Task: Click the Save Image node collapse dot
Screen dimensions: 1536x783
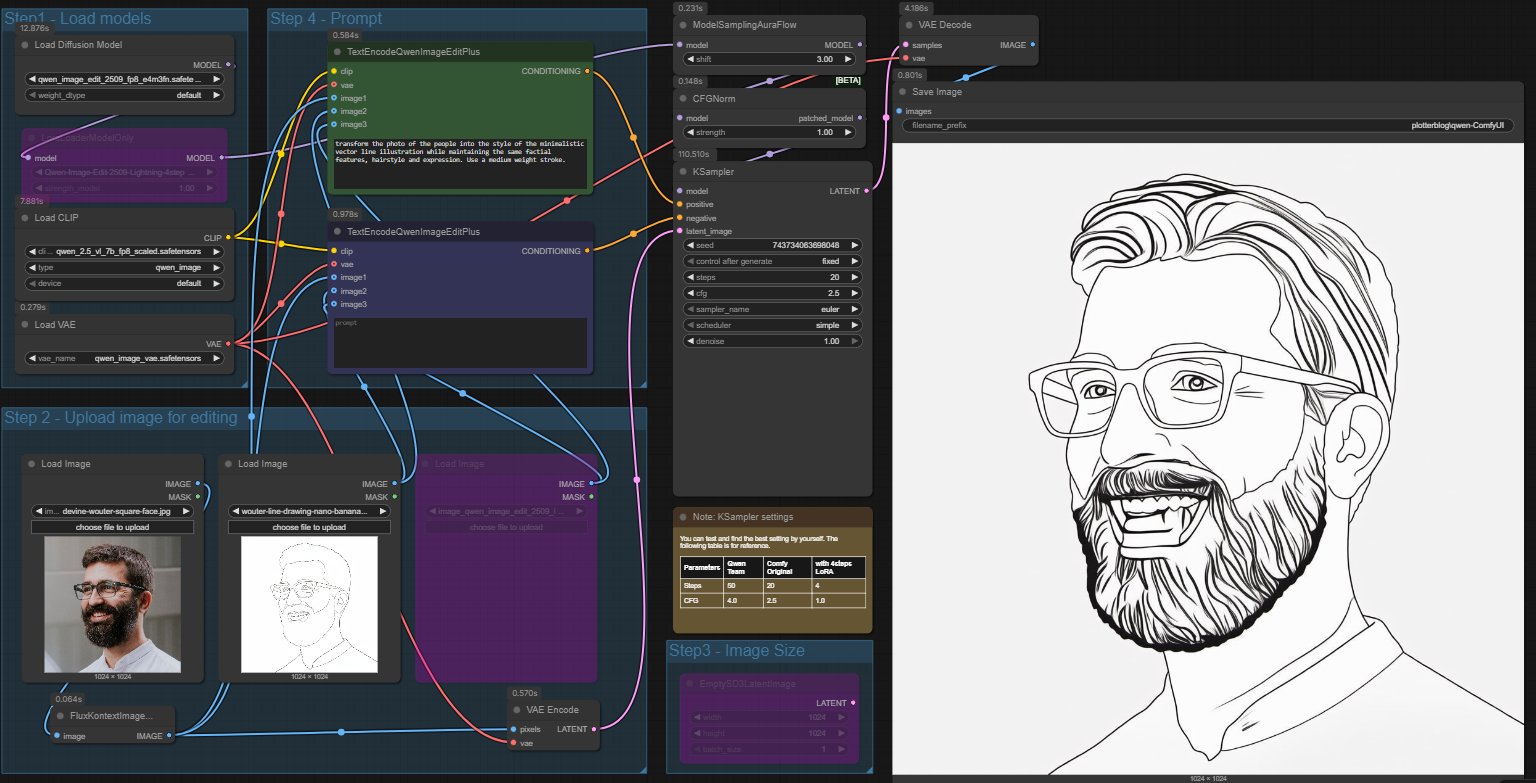Action: coord(903,92)
